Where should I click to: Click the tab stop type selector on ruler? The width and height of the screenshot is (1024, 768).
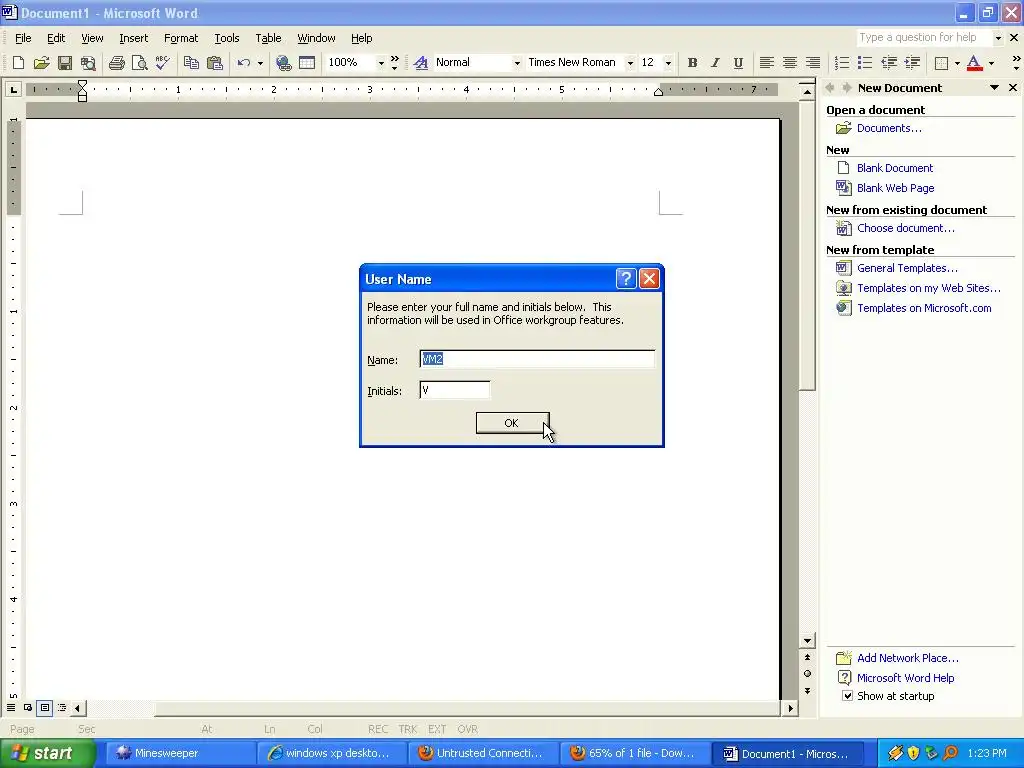[x=13, y=89]
